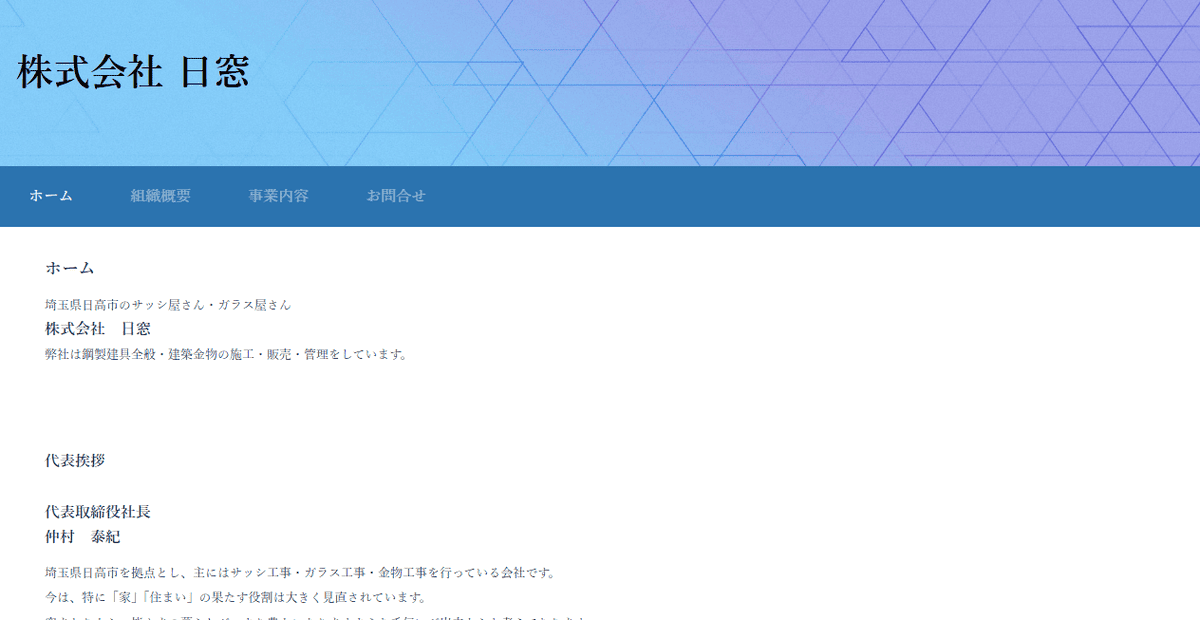This screenshot has width=1200, height=620.
Task: Click the サッシ屋さん・ガラス屋さん intro line
Action: tap(166, 304)
